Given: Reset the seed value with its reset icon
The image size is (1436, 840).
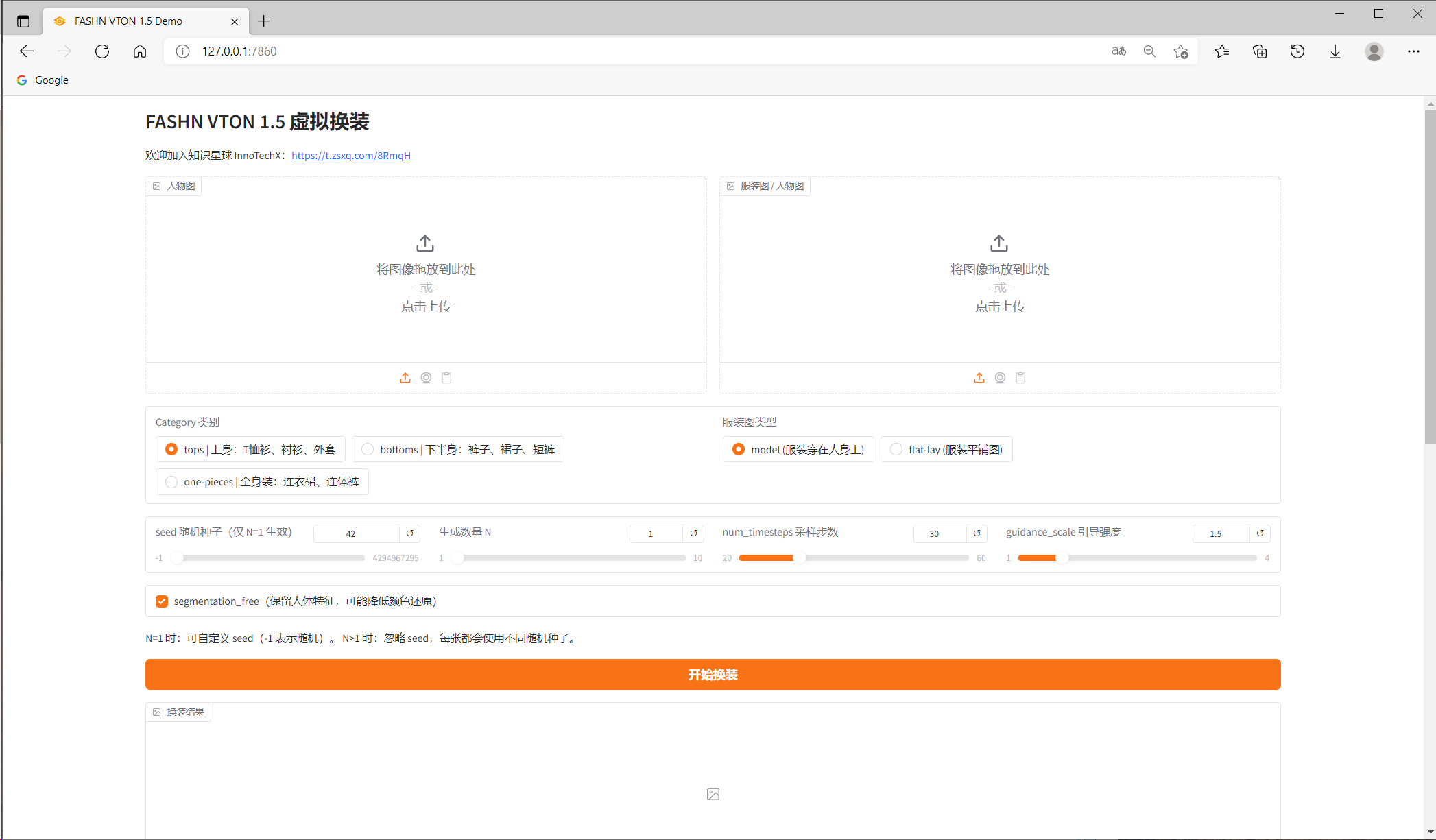Looking at the screenshot, I should click(x=410, y=533).
